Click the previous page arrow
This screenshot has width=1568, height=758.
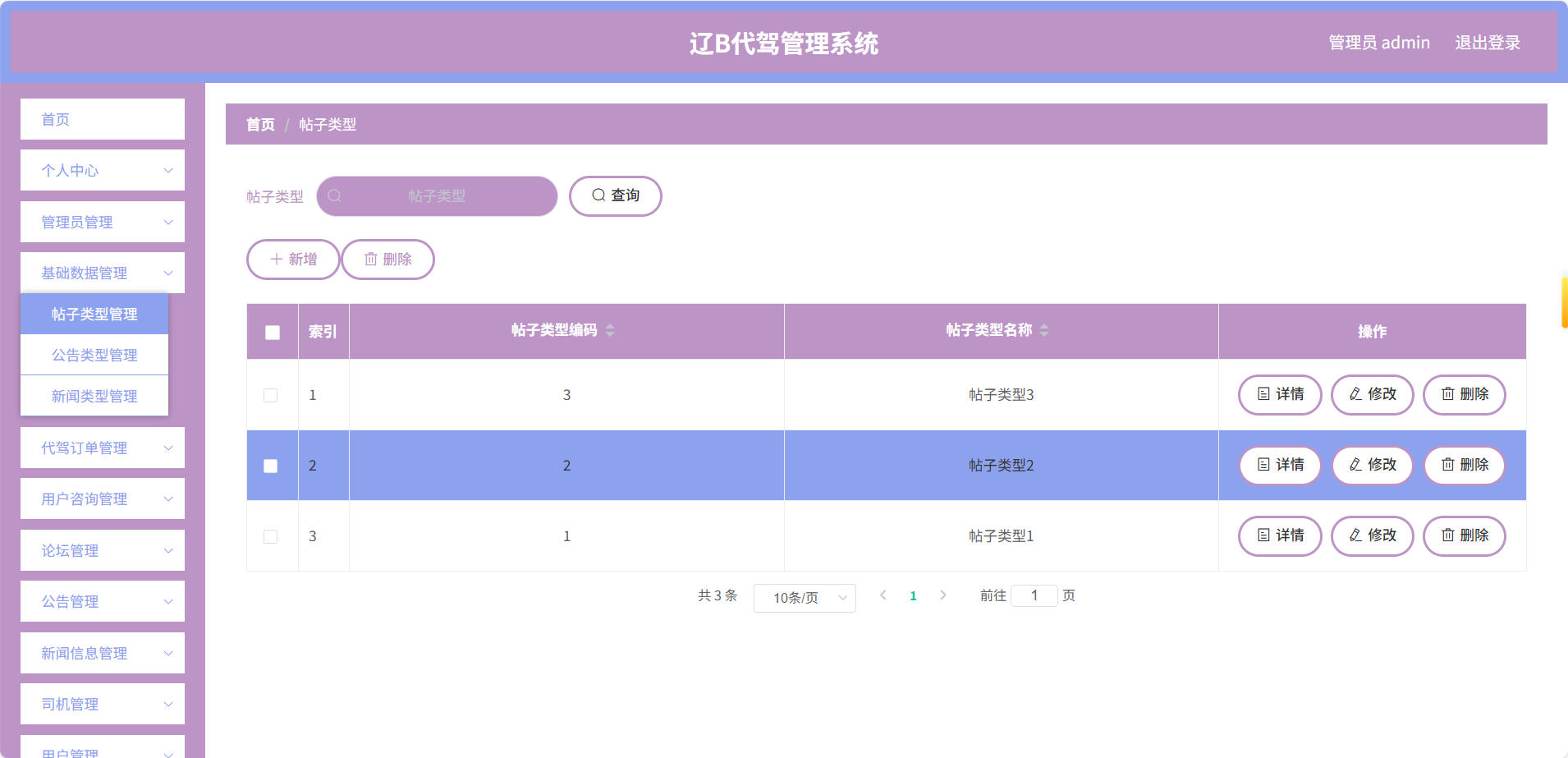(x=883, y=595)
